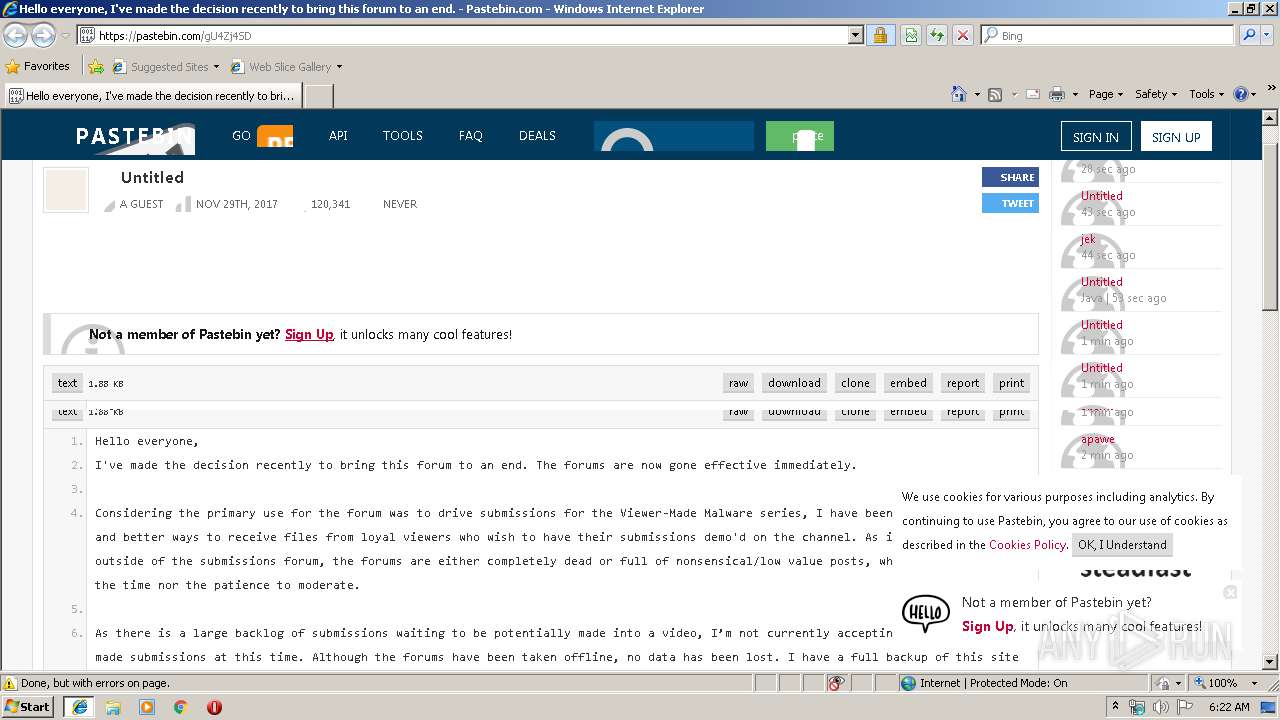Click the Home icon in command bar
The height and width of the screenshot is (720, 1280).
[x=959, y=94]
